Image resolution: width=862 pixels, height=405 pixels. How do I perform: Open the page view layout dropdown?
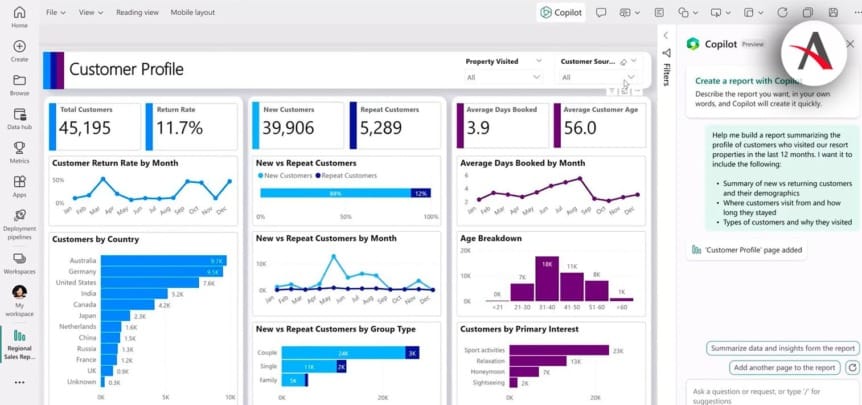tap(754, 13)
